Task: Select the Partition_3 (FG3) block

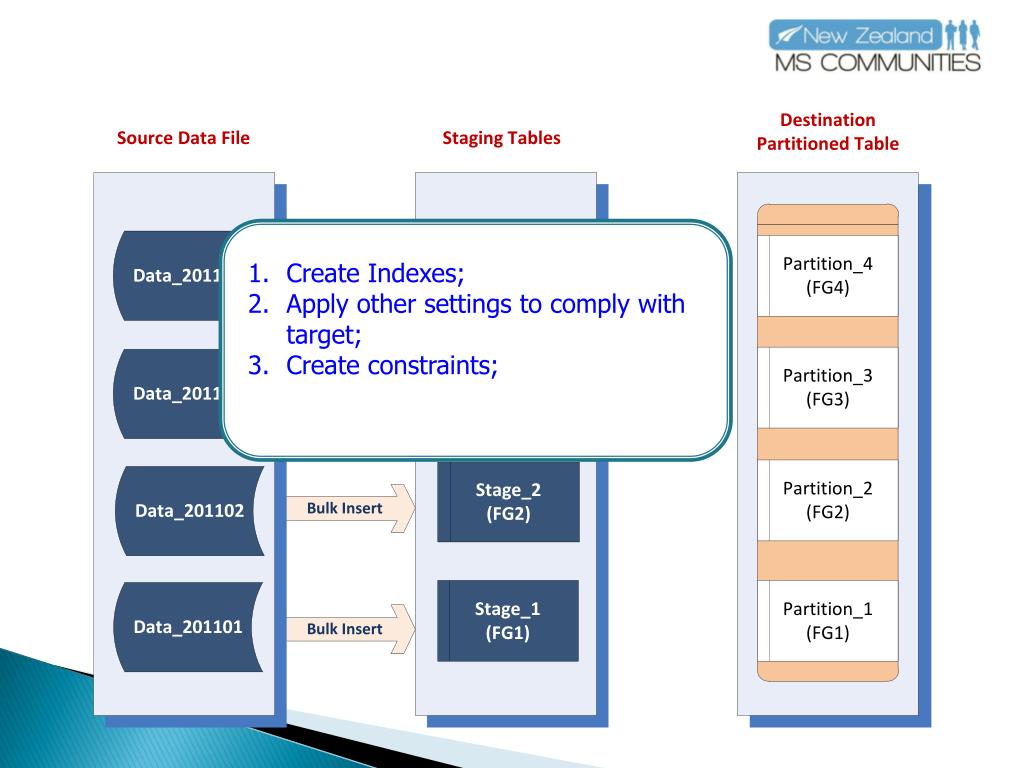Action: [x=827, y=387]
